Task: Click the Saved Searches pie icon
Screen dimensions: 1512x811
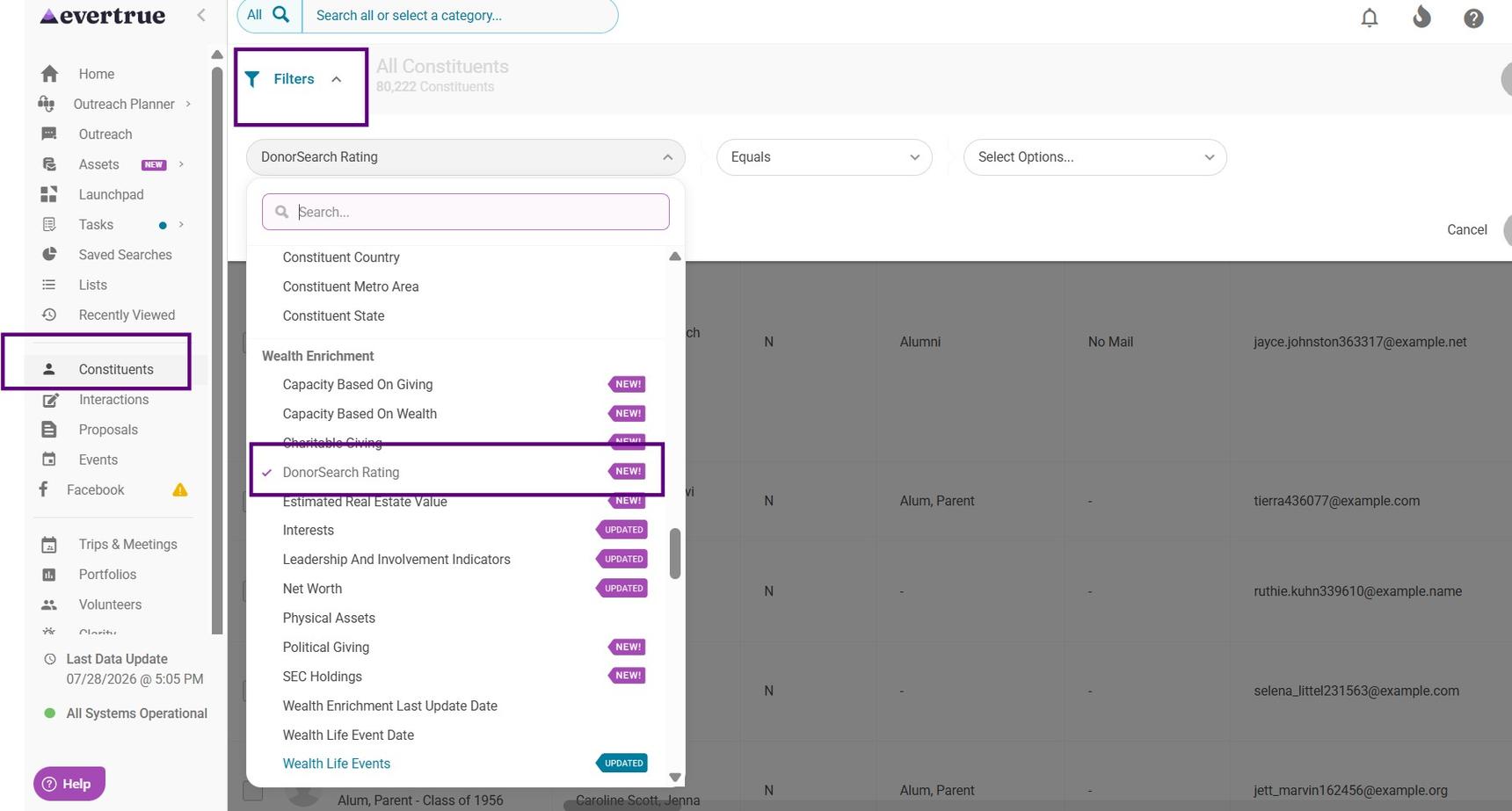Action: pyautogui.click(x=49, y=255)
